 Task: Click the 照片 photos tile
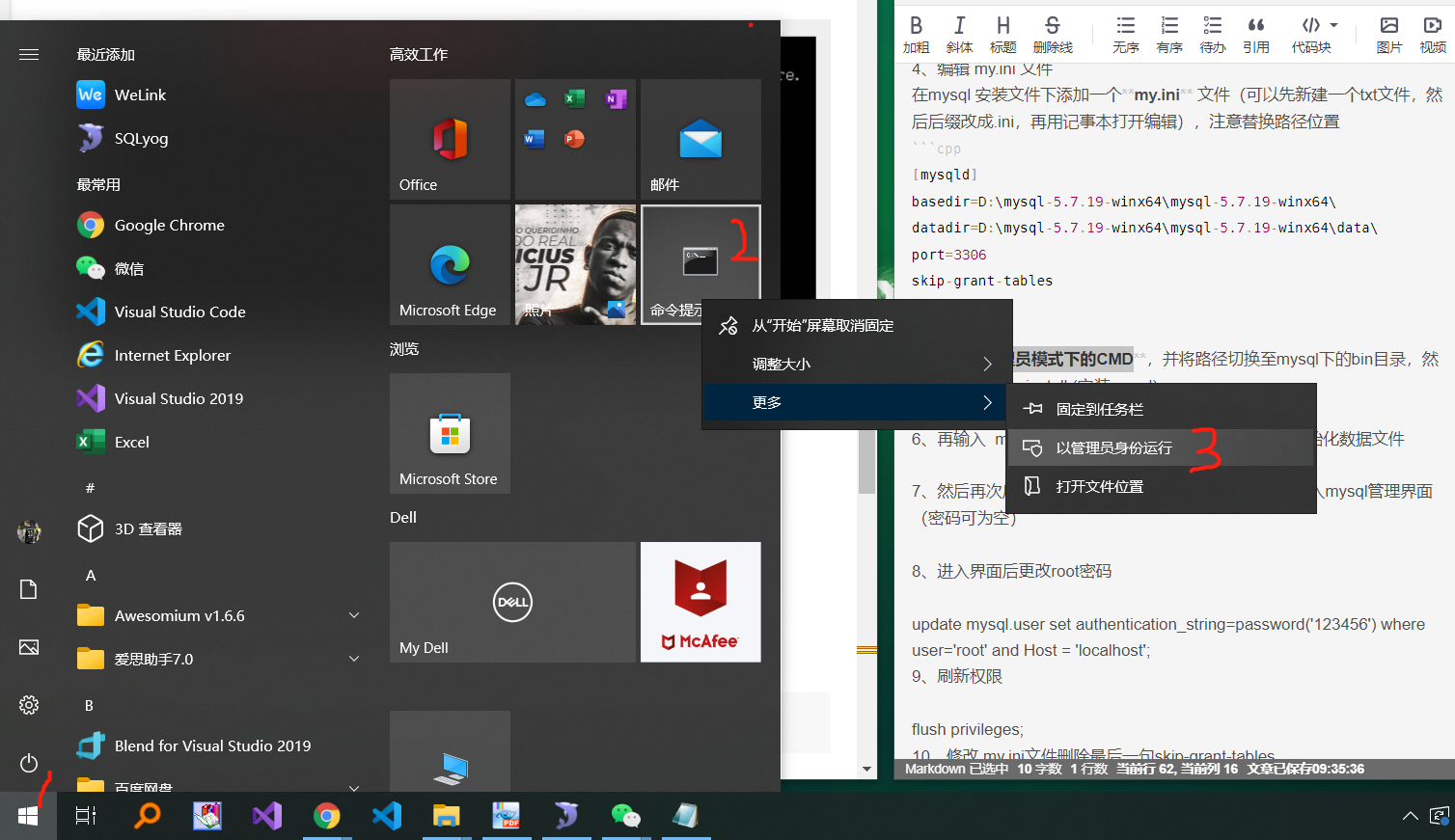(x=575, y=264)
